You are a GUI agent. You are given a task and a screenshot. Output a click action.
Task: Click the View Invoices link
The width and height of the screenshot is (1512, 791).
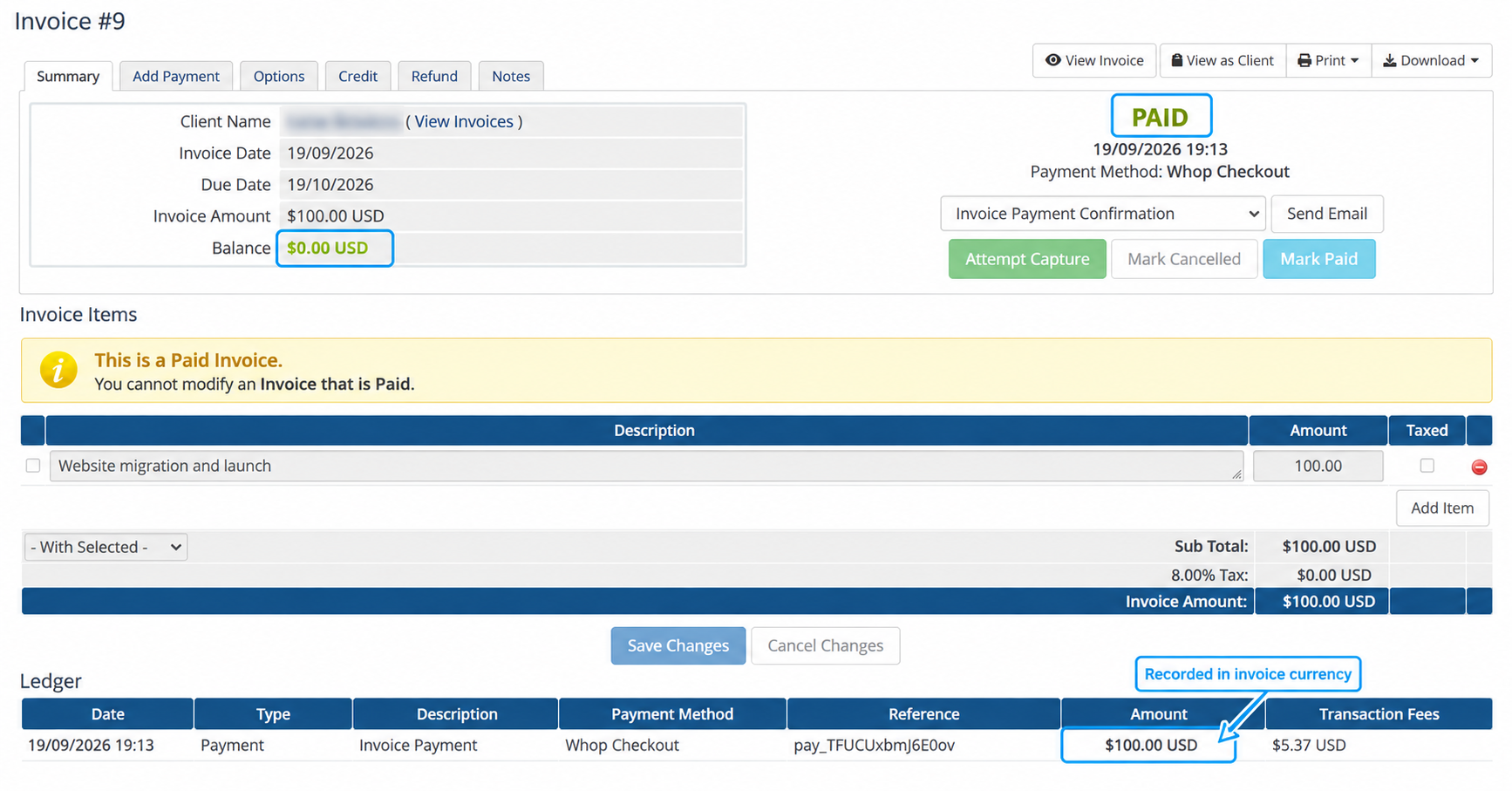(x=464, y=121)
